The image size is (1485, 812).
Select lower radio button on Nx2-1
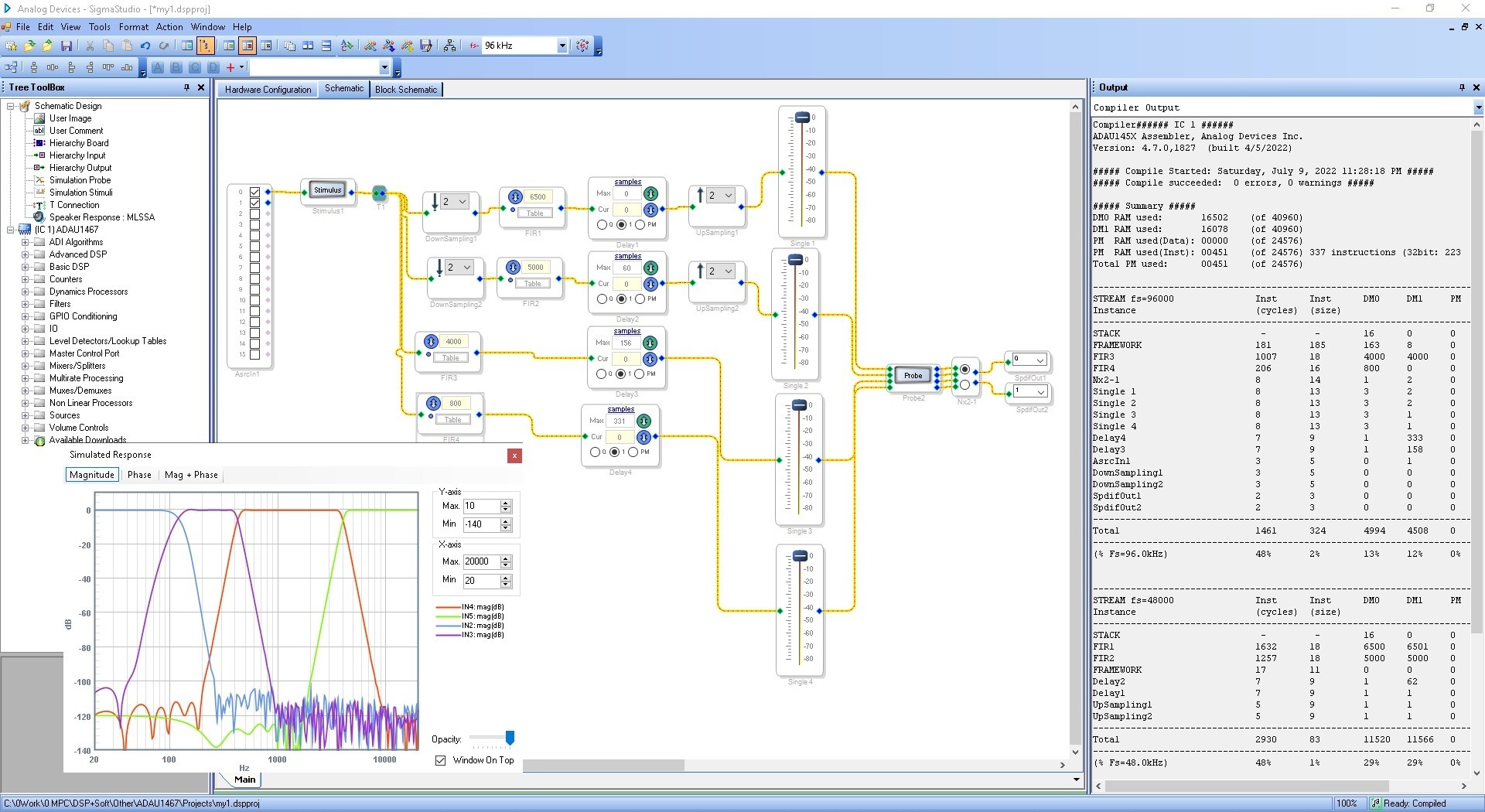click(964, 384)
